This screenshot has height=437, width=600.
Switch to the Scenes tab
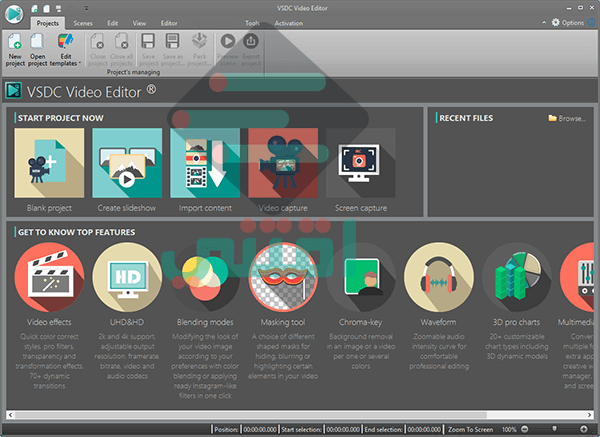pyautogui.click(x=83, y=23)
